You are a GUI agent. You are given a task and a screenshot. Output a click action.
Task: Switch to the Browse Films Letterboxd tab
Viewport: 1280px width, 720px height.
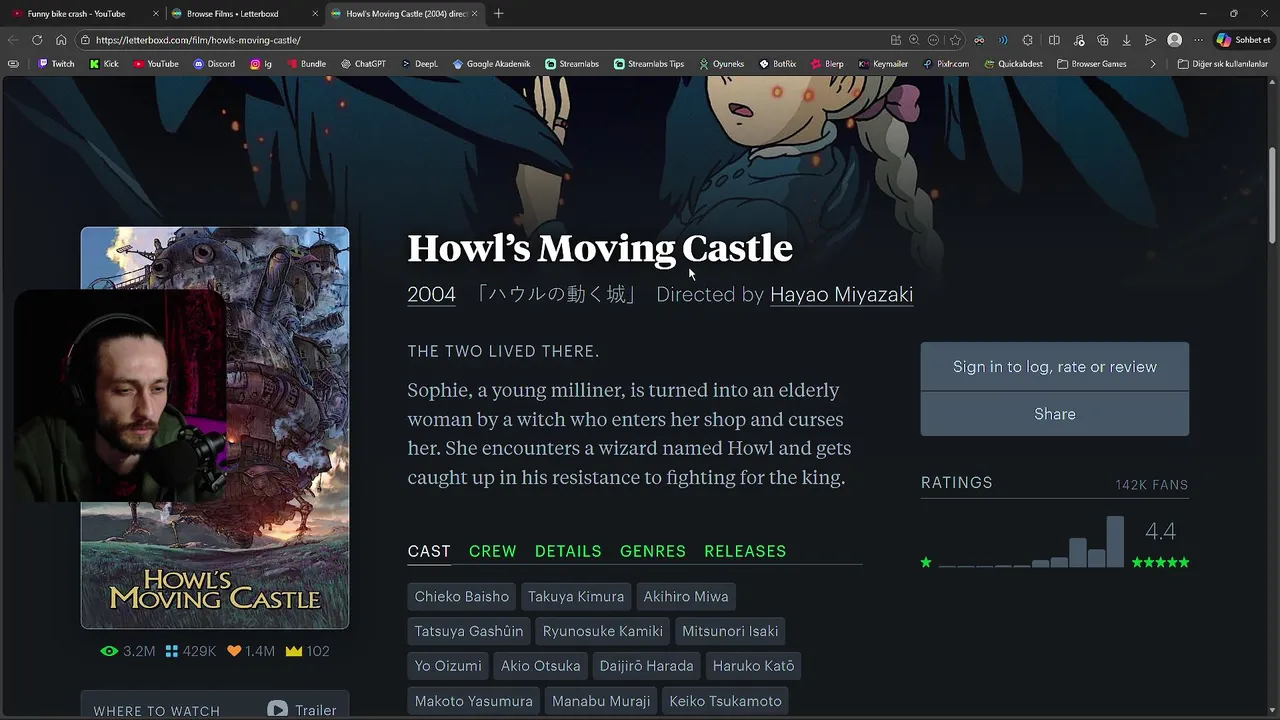click(233, 14)
